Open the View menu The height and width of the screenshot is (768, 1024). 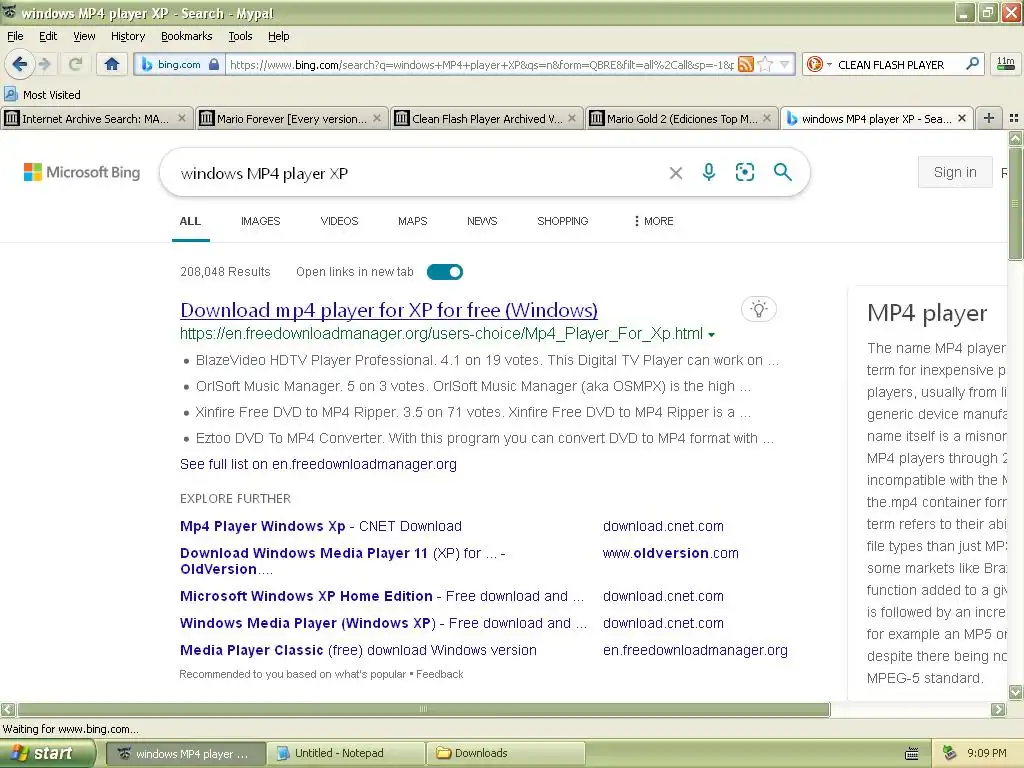[84, 36]
